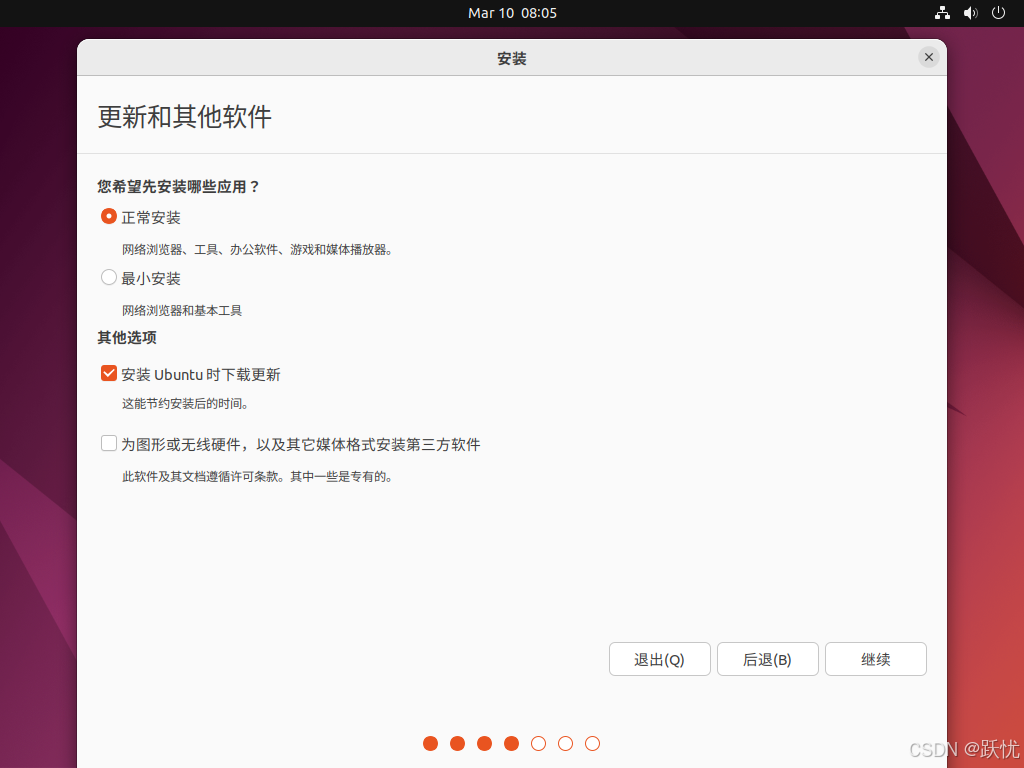The image size is (1024, 768).
Task: Close the 安装 installer window
Action: pos(929,57)
